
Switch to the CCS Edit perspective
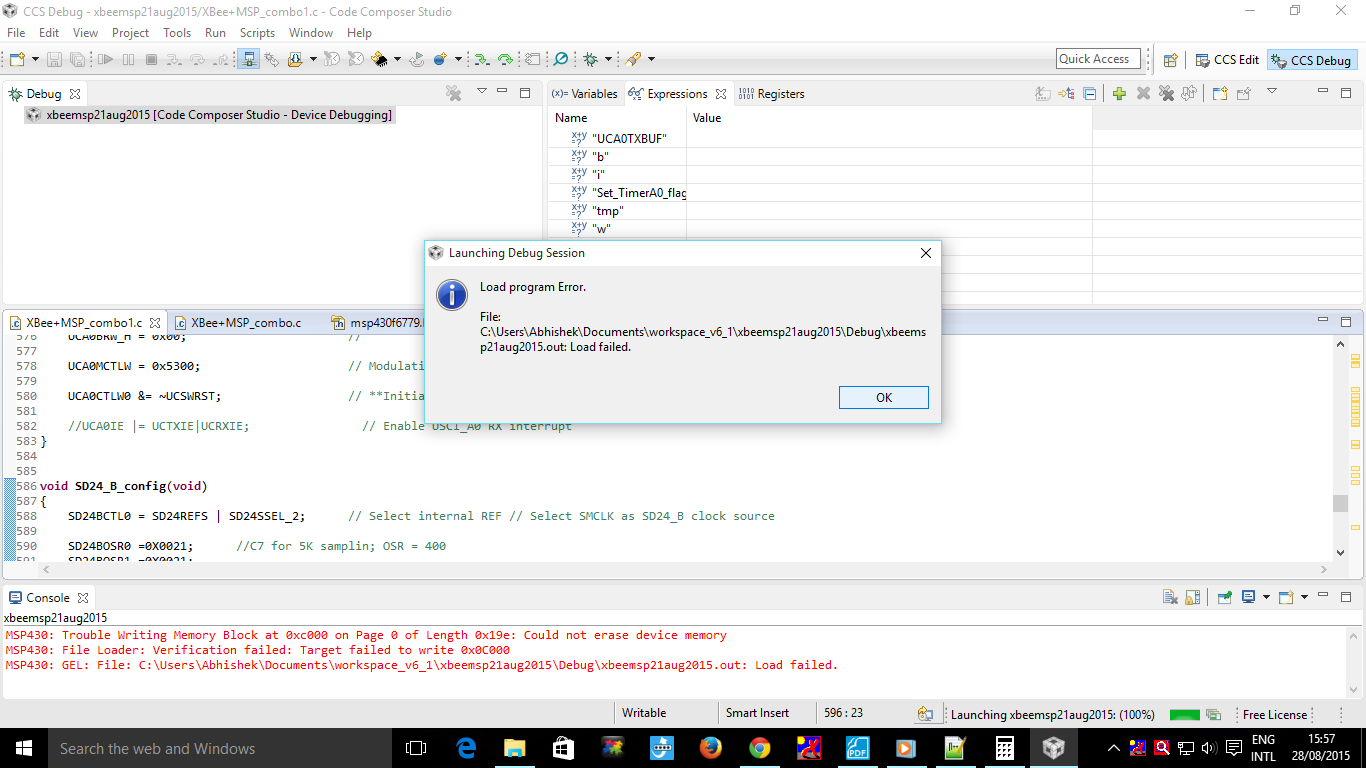coord(1227,60)
